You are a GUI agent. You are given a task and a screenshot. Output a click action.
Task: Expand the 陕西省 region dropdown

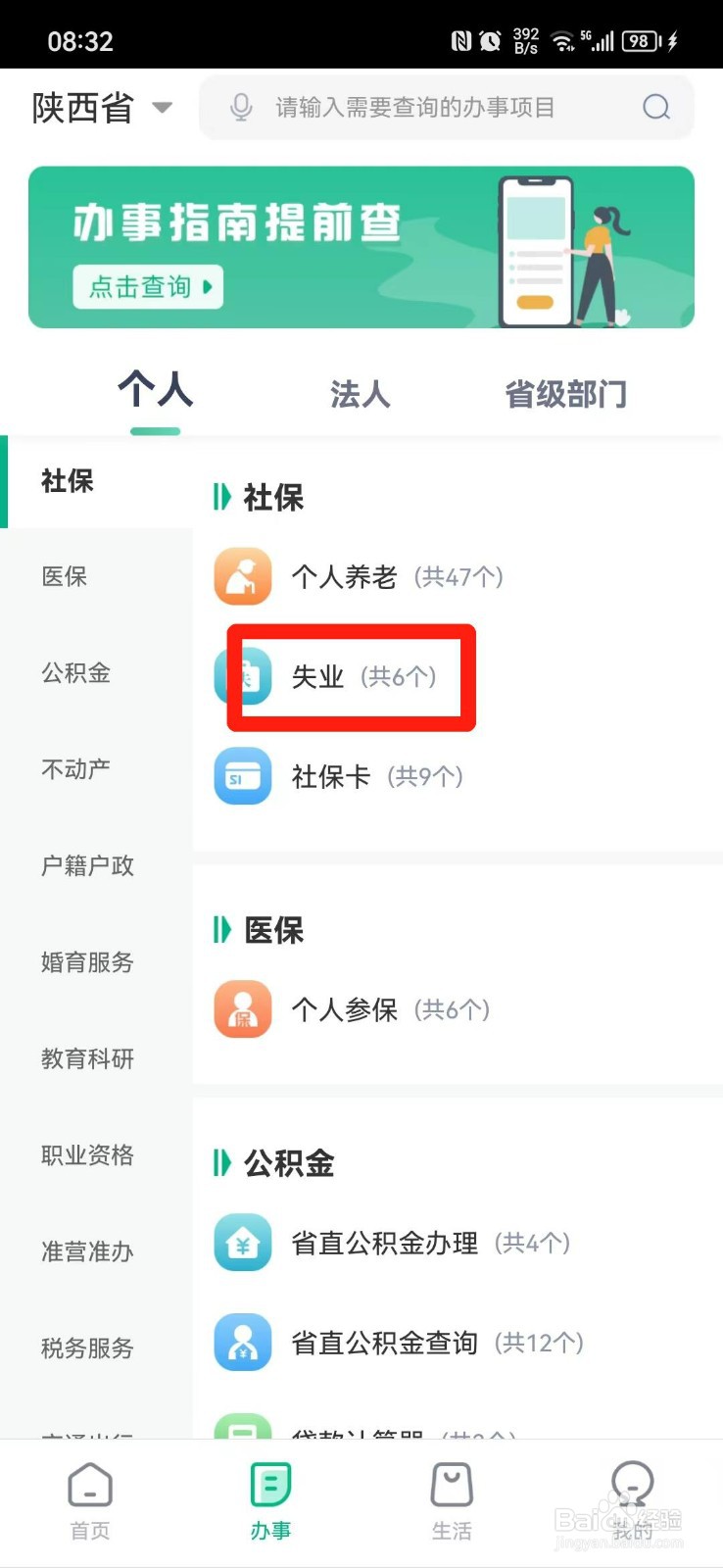(103, 108)
